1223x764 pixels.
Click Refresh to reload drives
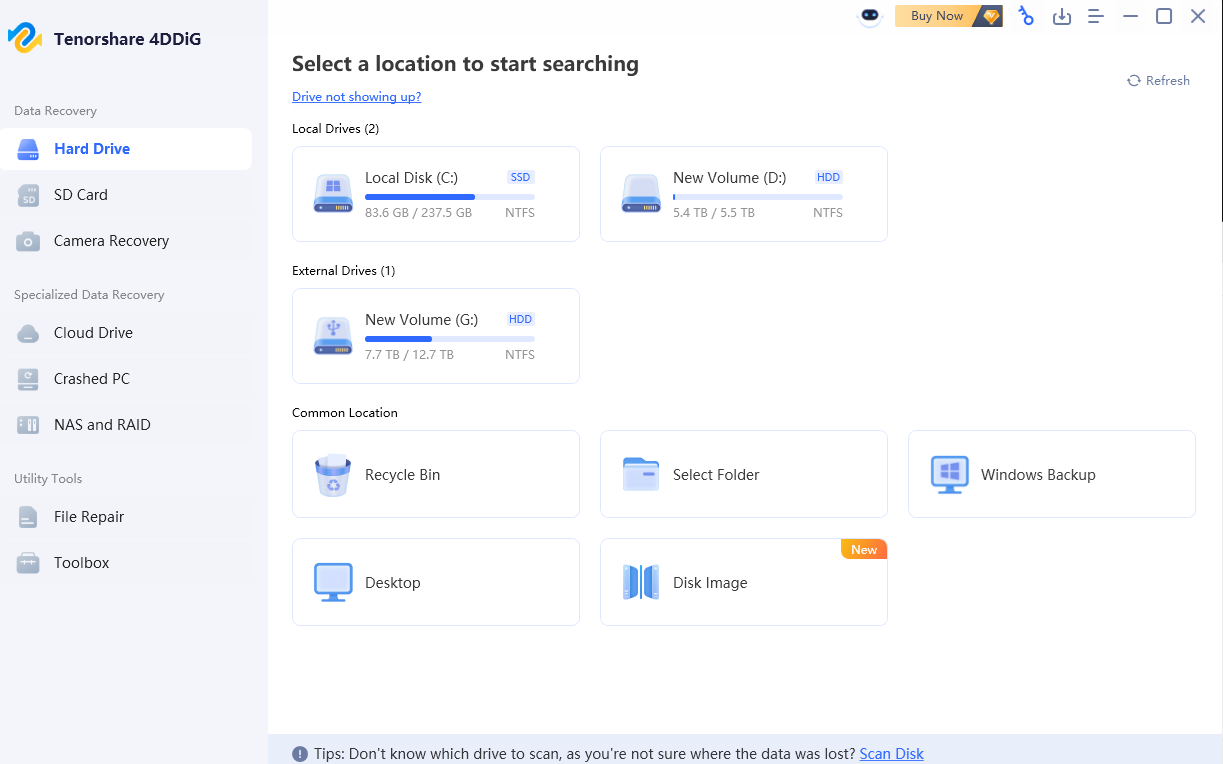(1158, 80)
